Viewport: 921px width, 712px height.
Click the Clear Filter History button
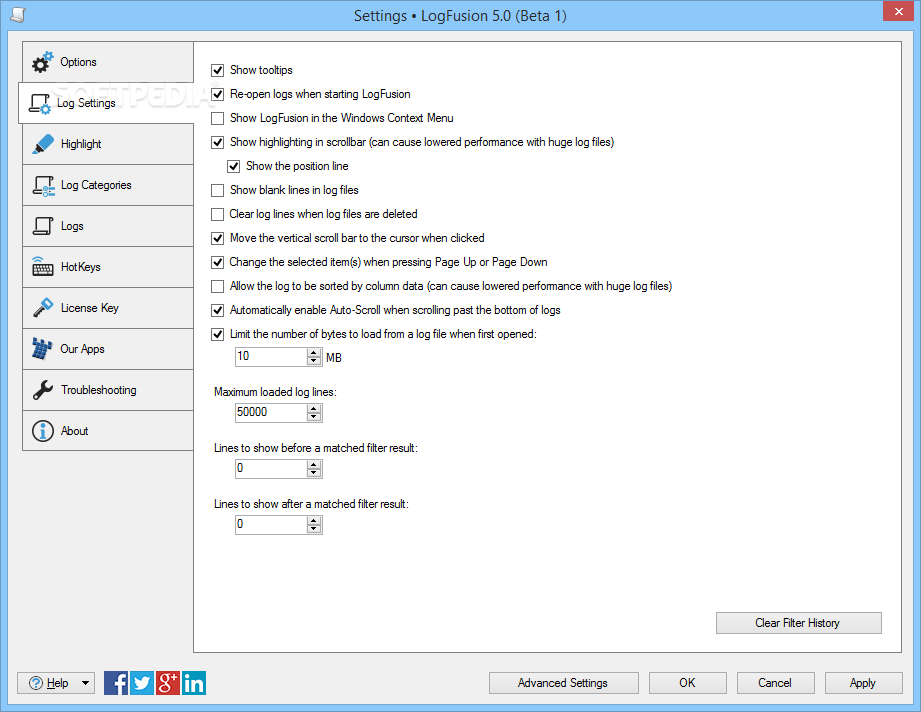click(x=798, y=623)
